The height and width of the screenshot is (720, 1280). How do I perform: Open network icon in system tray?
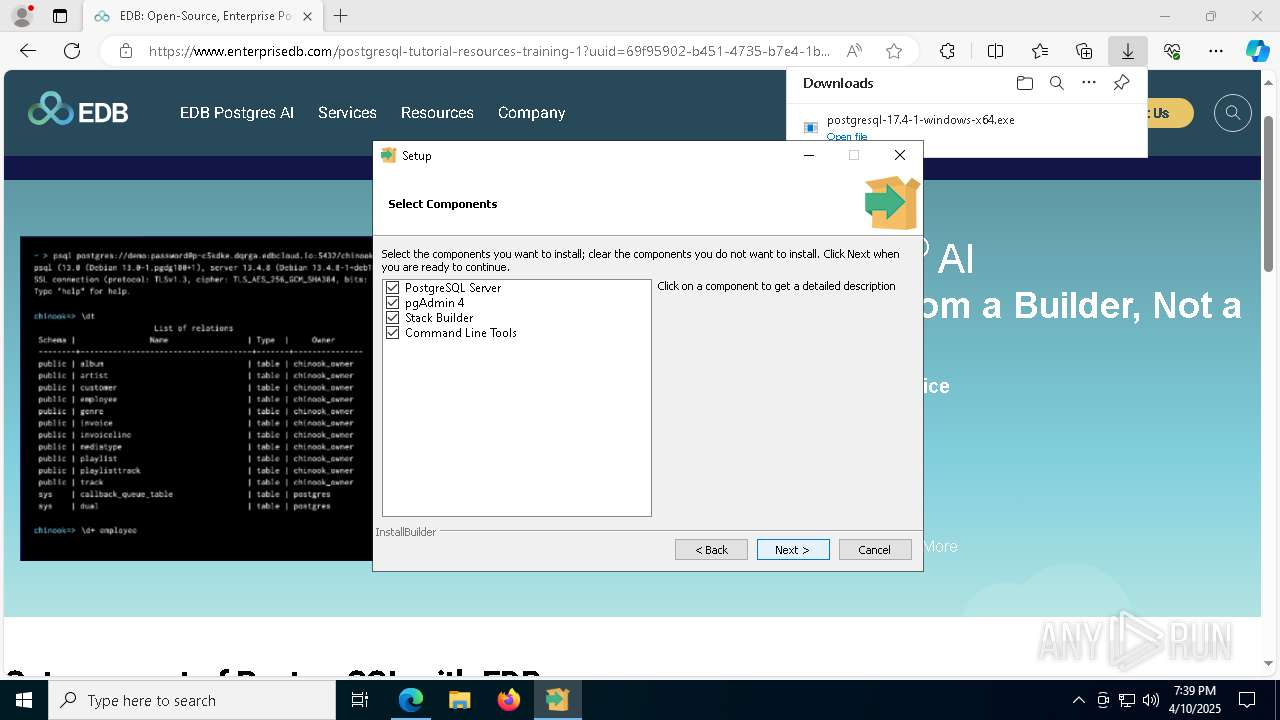[x=1127, y=700]
